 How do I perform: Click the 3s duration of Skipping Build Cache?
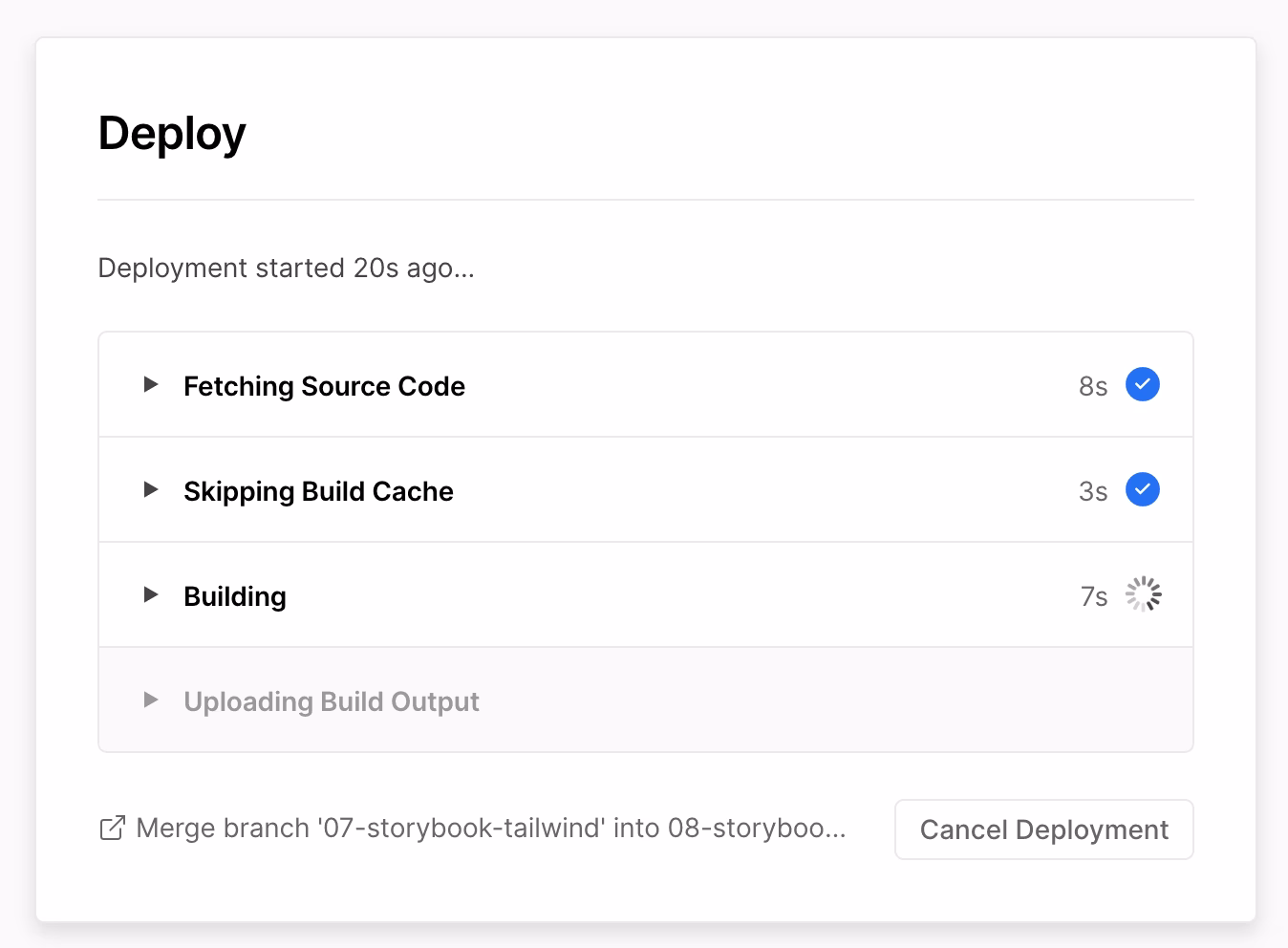tap(1092, 491)
